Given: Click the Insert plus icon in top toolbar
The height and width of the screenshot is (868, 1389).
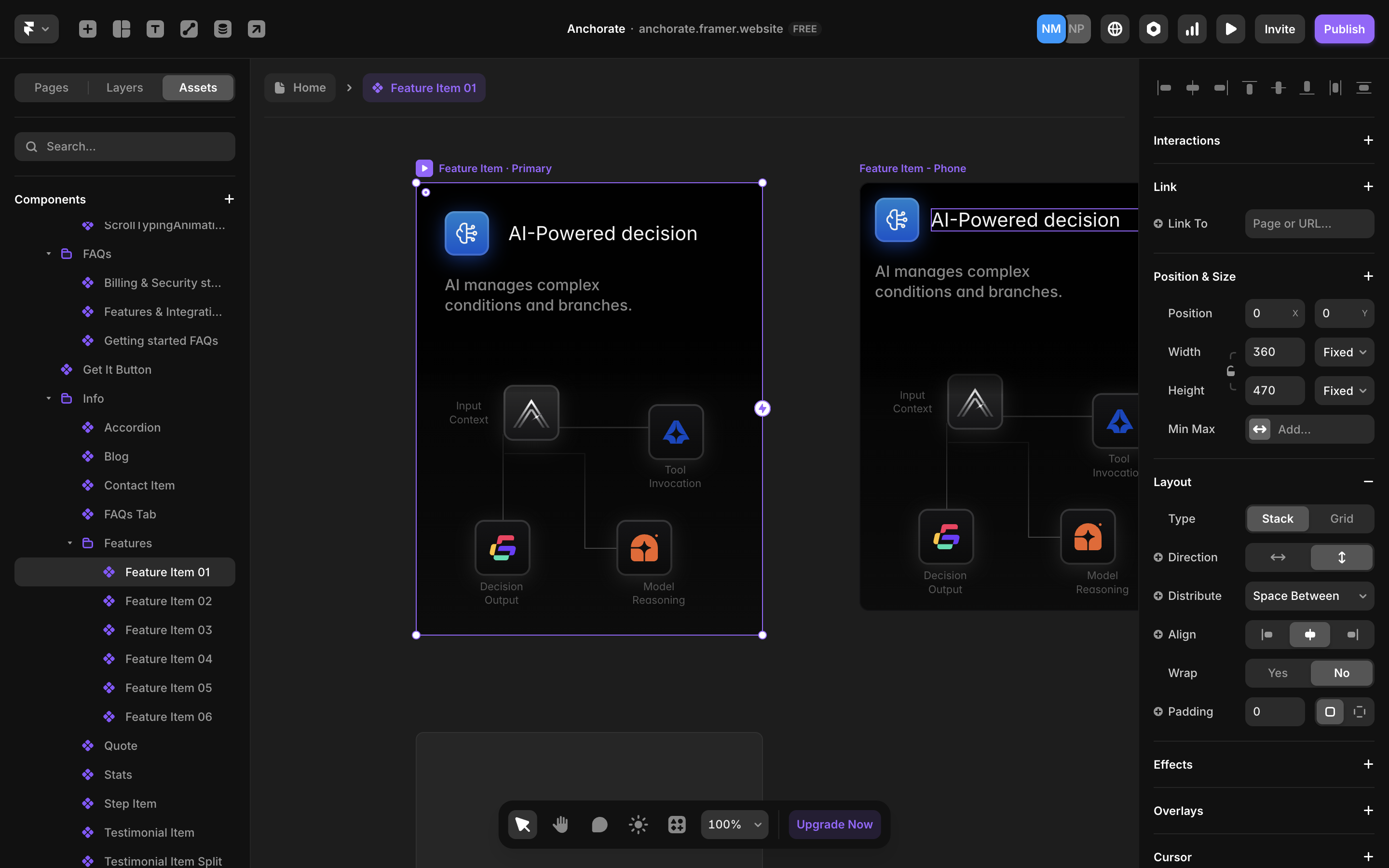Looking at the screenshot, I should [x=87, y=29].
